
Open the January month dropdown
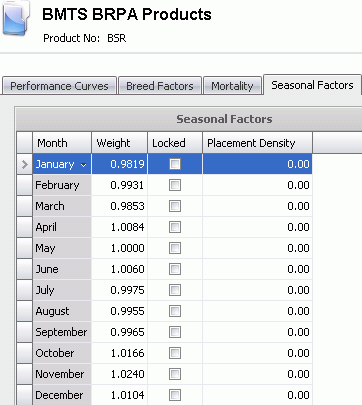(83, 165)
